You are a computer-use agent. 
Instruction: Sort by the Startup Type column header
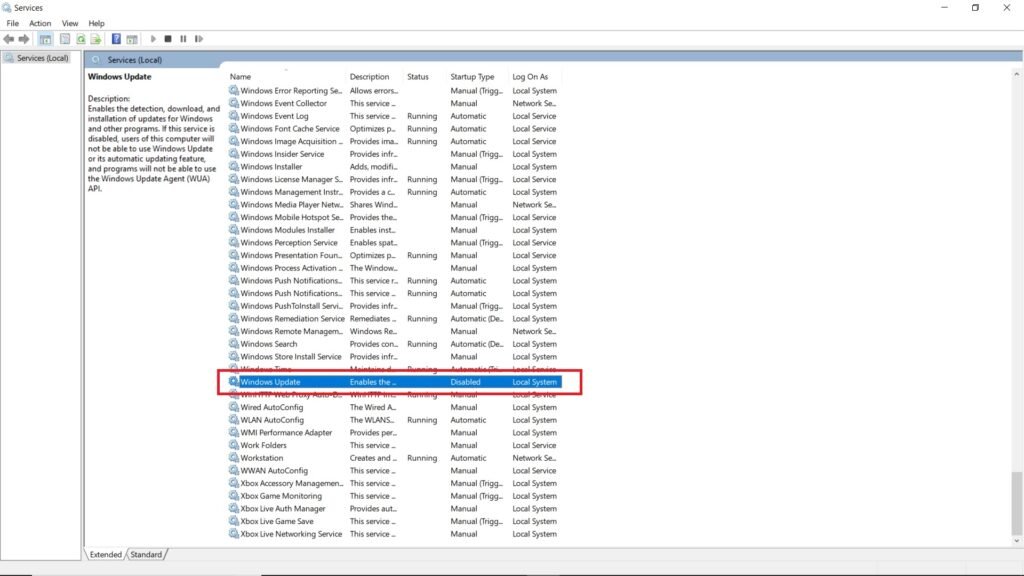(474, 76)
